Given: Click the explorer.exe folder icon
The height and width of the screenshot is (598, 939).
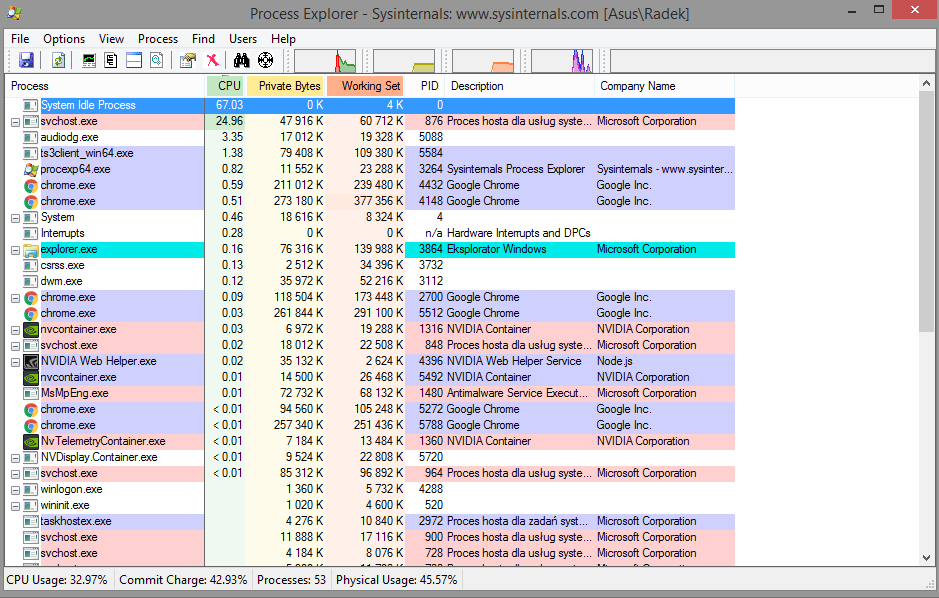Looking at the screenshot, I should pos(31,250).
